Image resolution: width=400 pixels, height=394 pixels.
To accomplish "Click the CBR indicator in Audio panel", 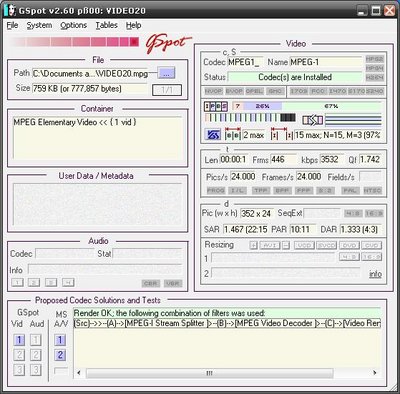I will click(x=150, y=283).
